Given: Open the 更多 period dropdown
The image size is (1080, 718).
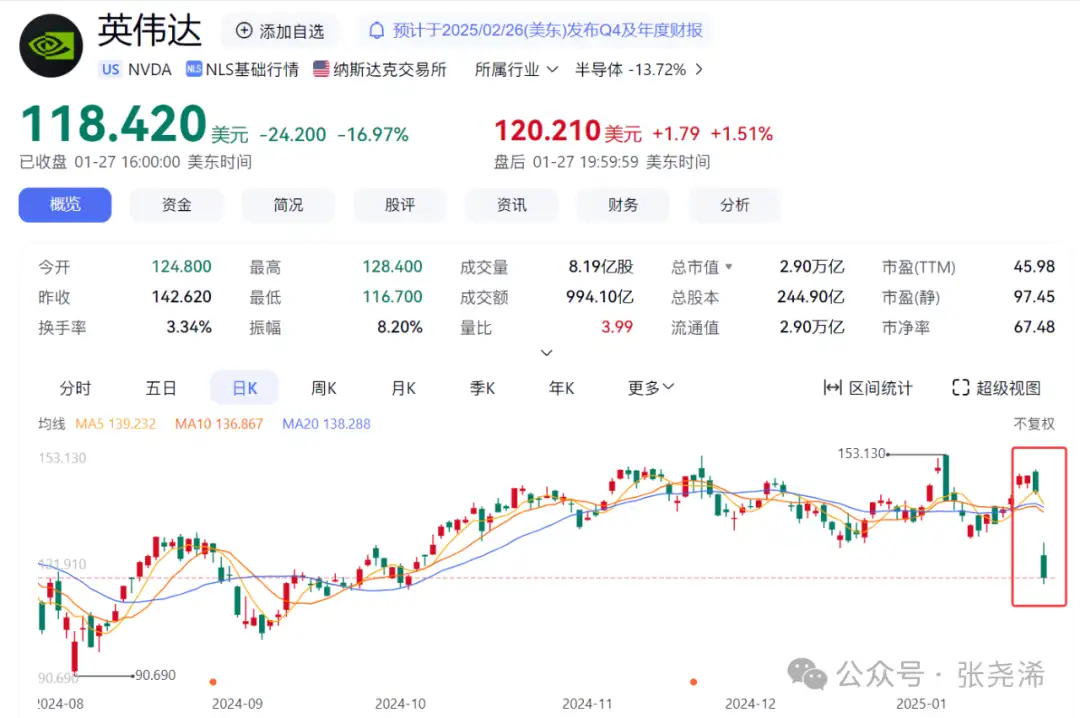Looking at the screenshot, I should [650, 389].
